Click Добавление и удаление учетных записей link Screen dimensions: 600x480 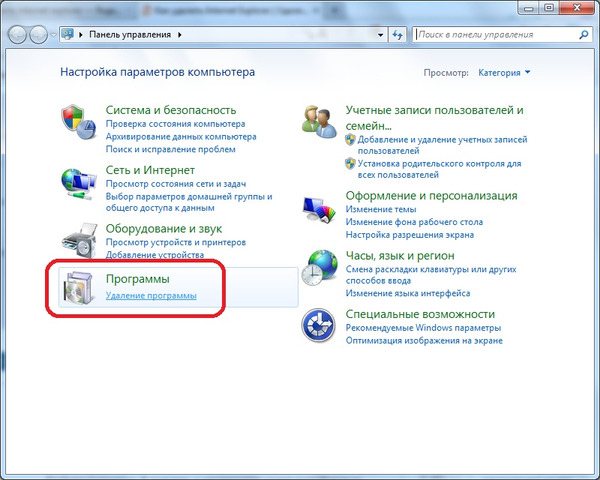[442, 145]
